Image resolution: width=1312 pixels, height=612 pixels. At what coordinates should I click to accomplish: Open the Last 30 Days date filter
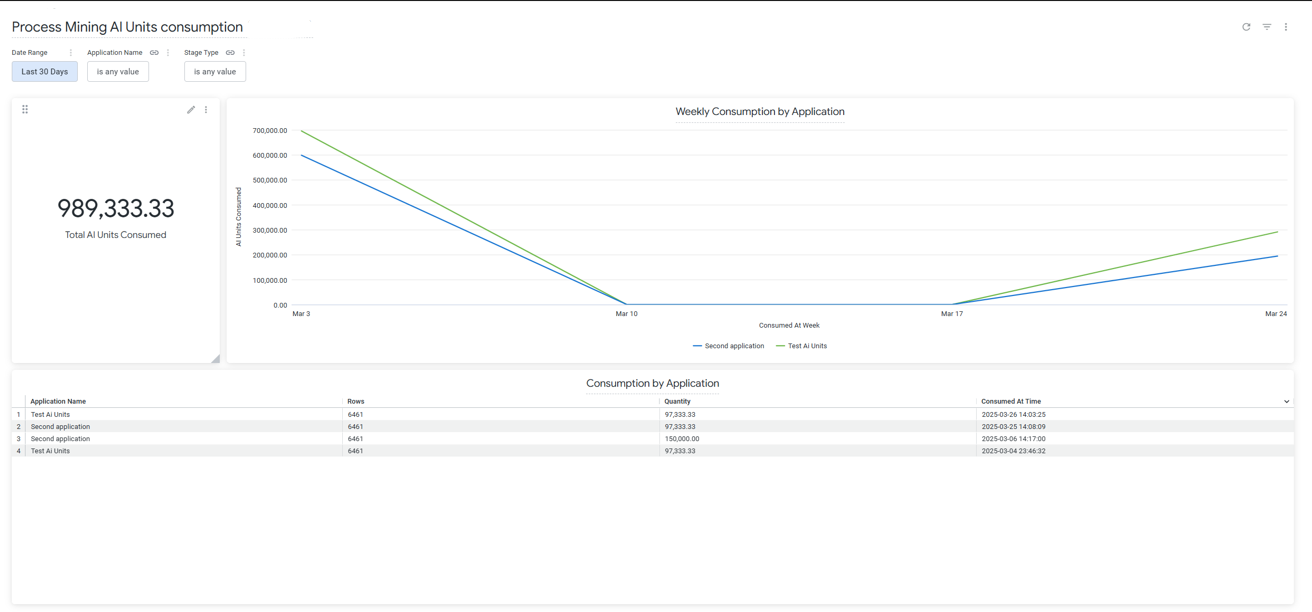(45, 72)
